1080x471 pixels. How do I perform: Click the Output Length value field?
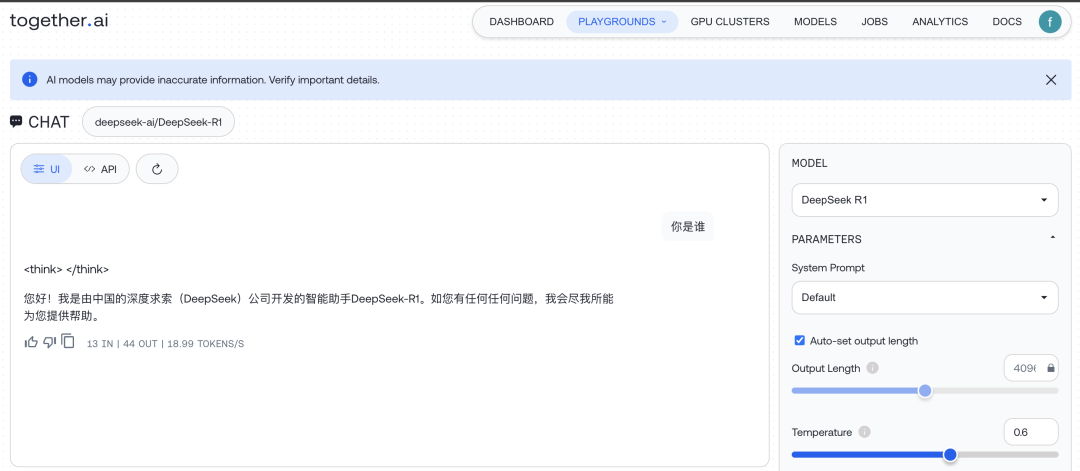coord(1031,368)
